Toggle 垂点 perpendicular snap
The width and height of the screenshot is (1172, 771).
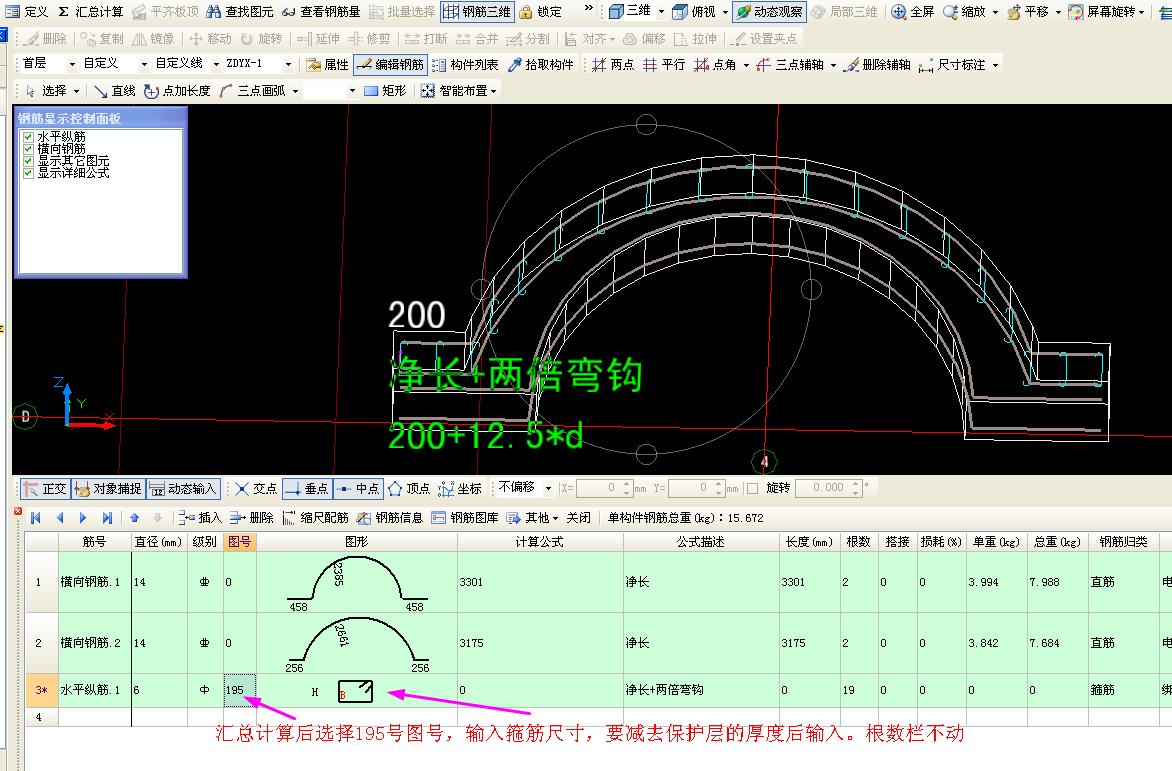click(x=307, y=489)
